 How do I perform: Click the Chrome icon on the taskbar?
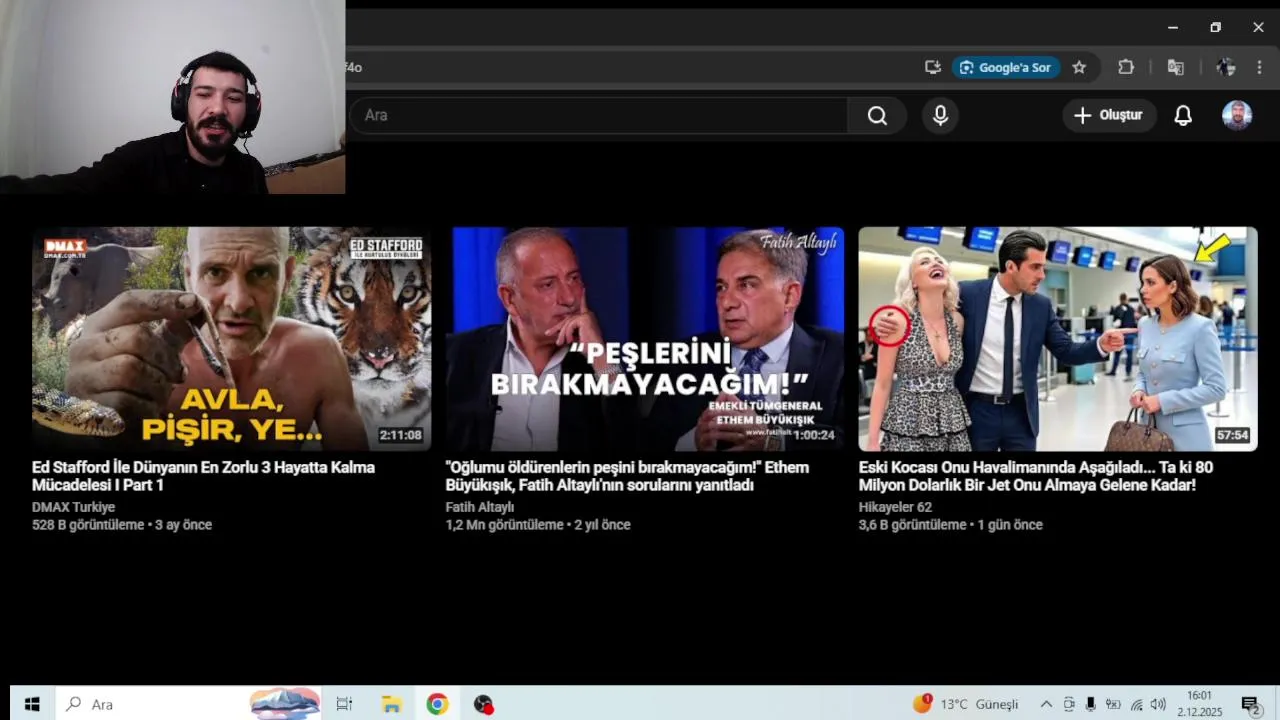[x=437, y=704]
